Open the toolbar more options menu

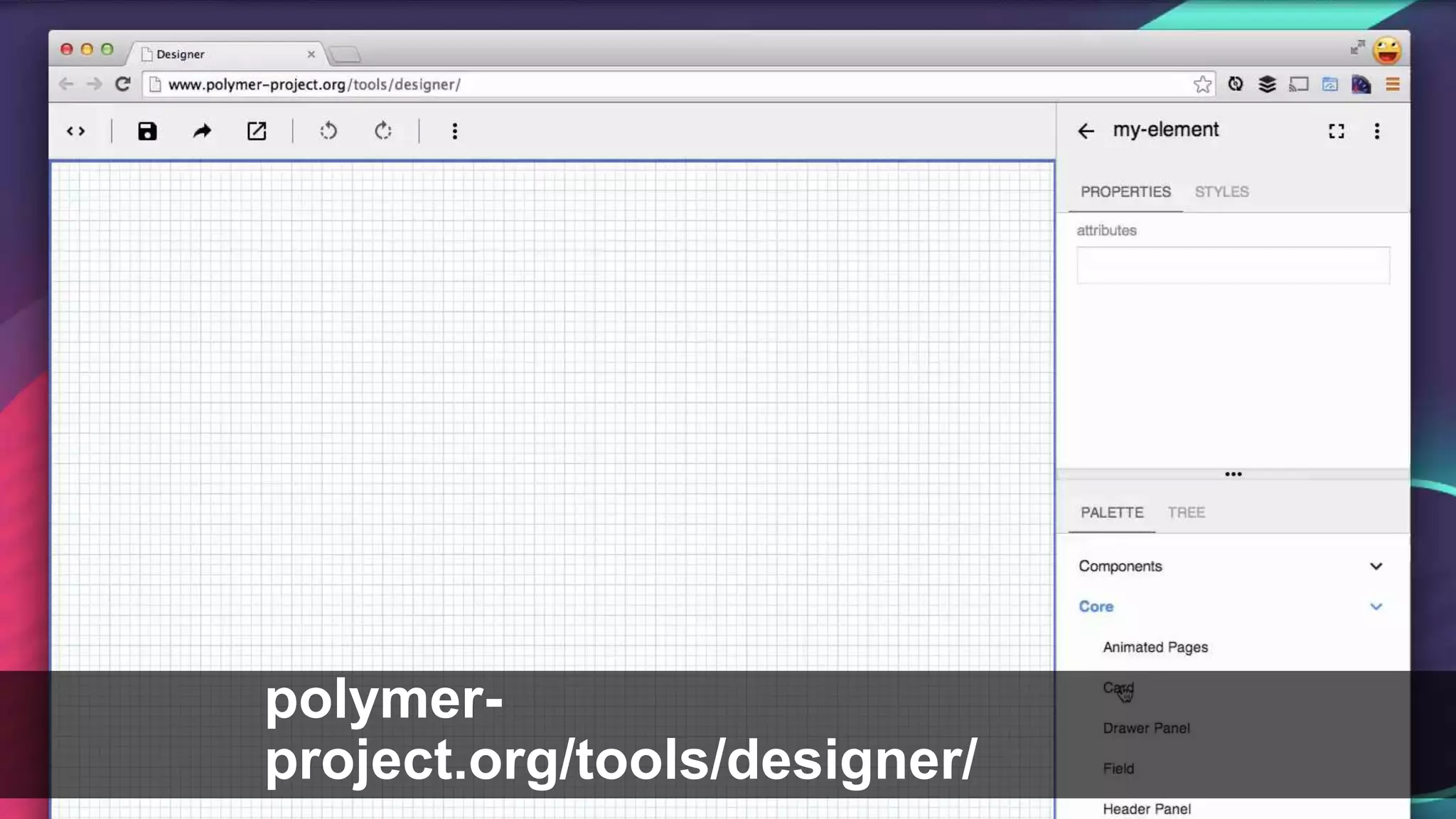pos(455,132)
